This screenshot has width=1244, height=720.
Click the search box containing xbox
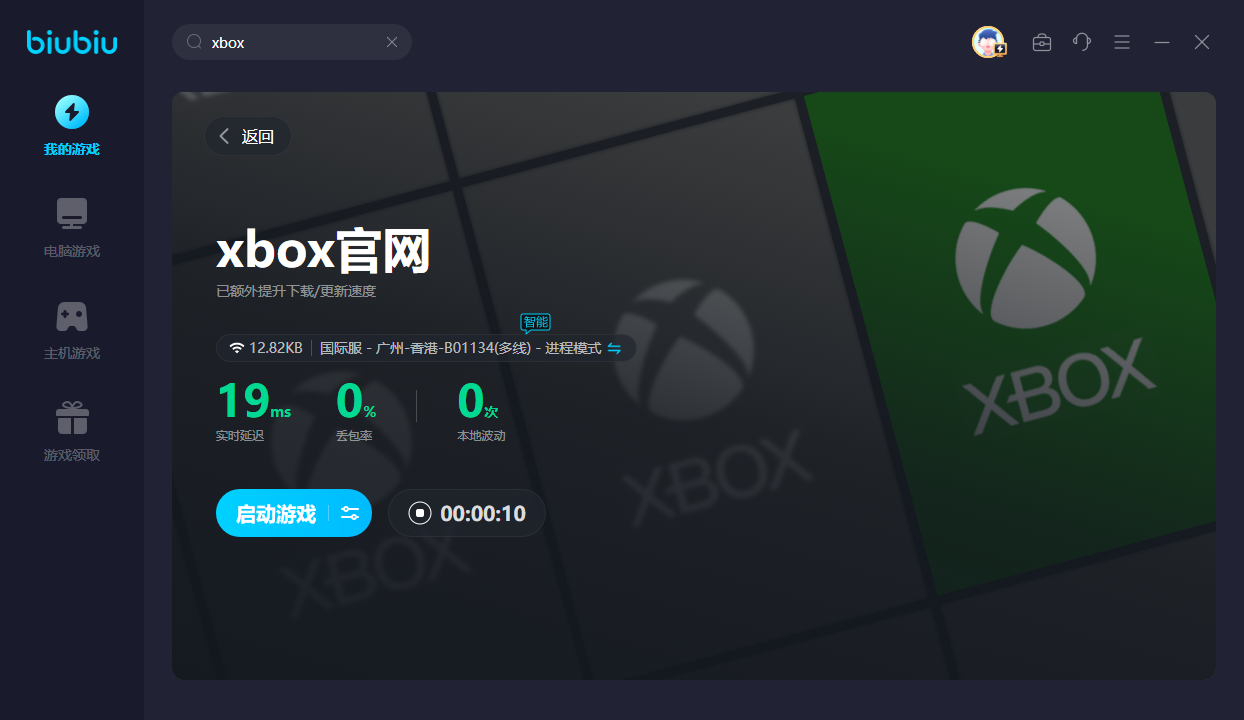coord(292,42)
